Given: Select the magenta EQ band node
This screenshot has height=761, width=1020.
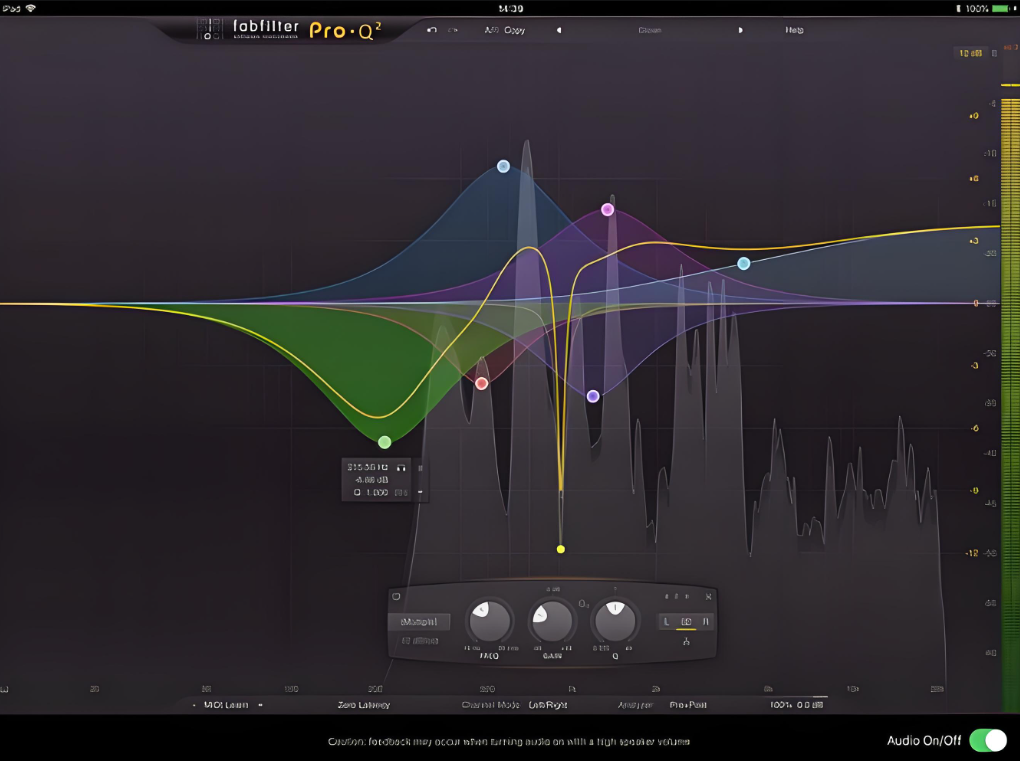Looking at the screenshot, I should (x=607, y=209).
